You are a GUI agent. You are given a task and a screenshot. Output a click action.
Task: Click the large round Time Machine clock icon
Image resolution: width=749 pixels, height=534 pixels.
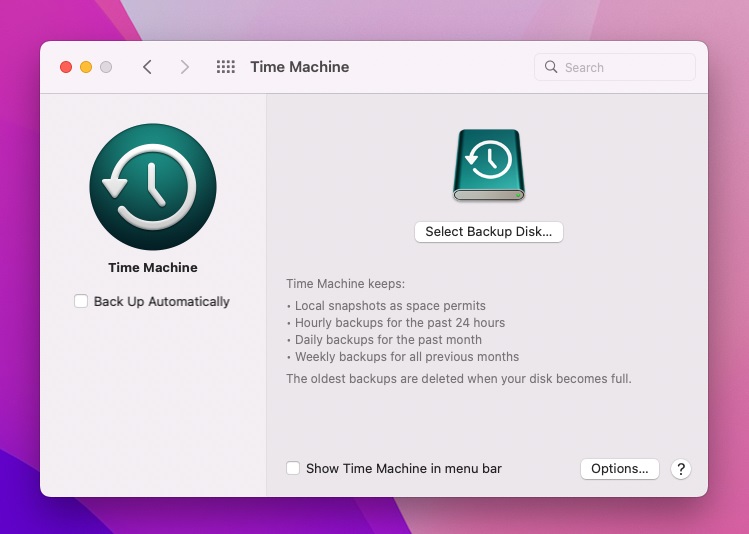click(x=153, y=187)
